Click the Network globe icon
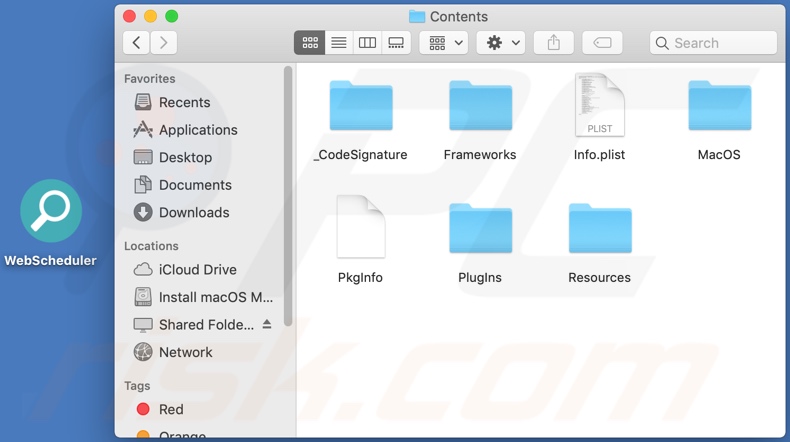Image resolution: width=790 pixels, height=442 pixels. (x=143, y=352)
